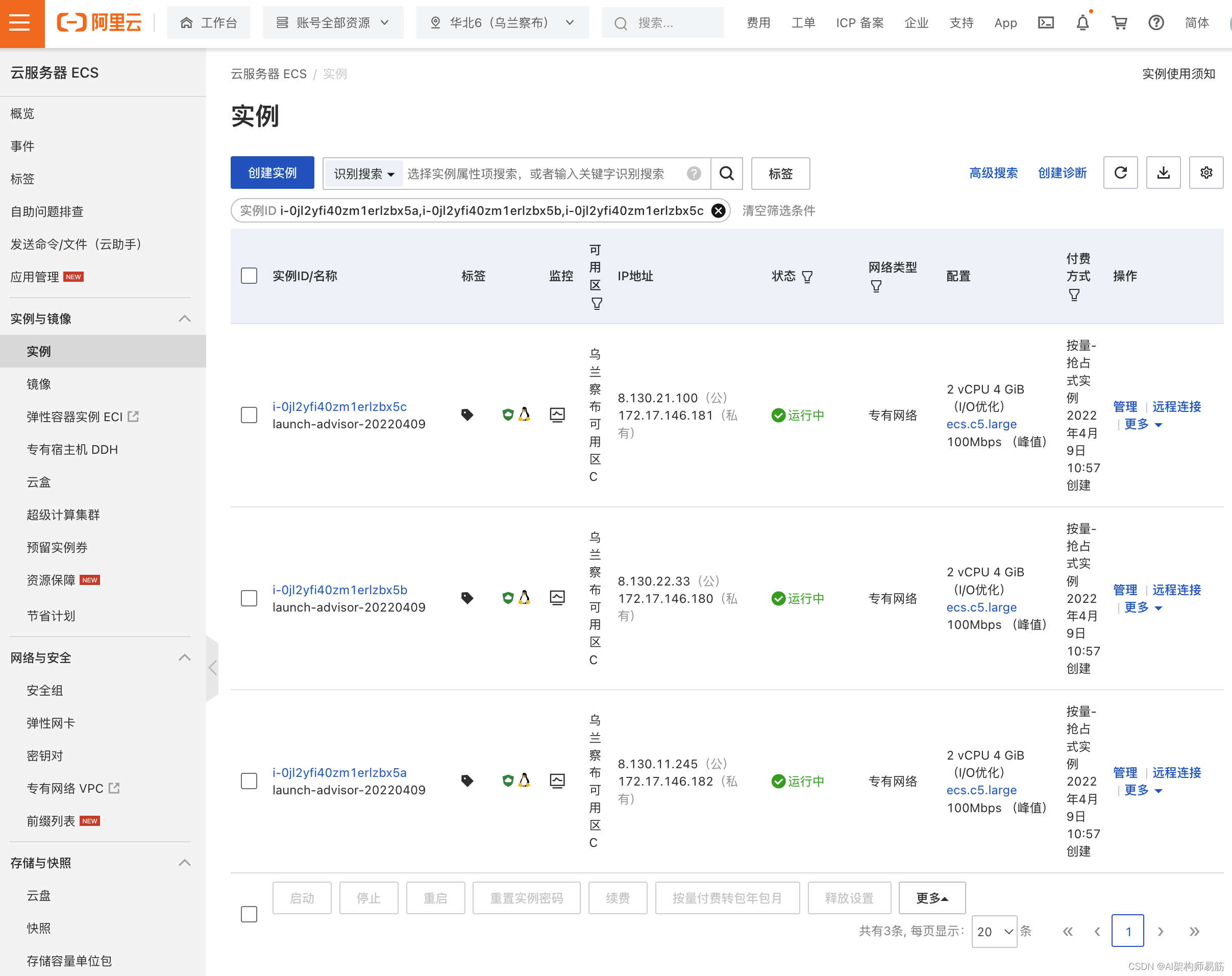
Task: Open 概览 in the sidebar
Action: 22,114
